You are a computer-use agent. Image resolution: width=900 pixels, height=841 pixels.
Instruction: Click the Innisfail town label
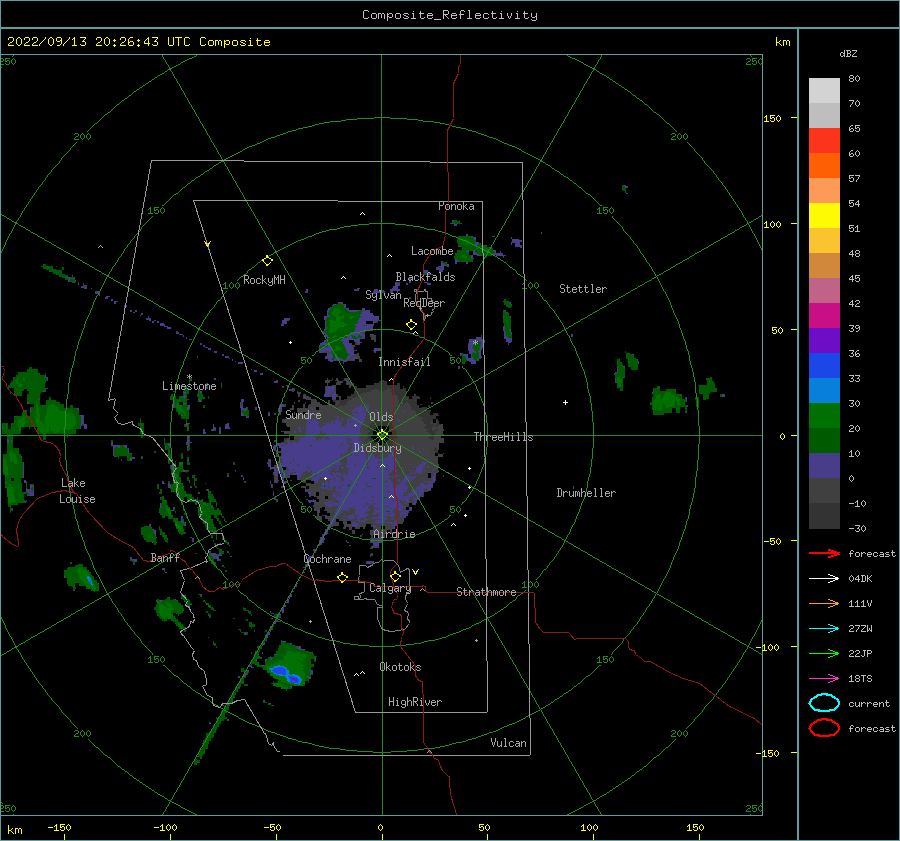point(404,362)
